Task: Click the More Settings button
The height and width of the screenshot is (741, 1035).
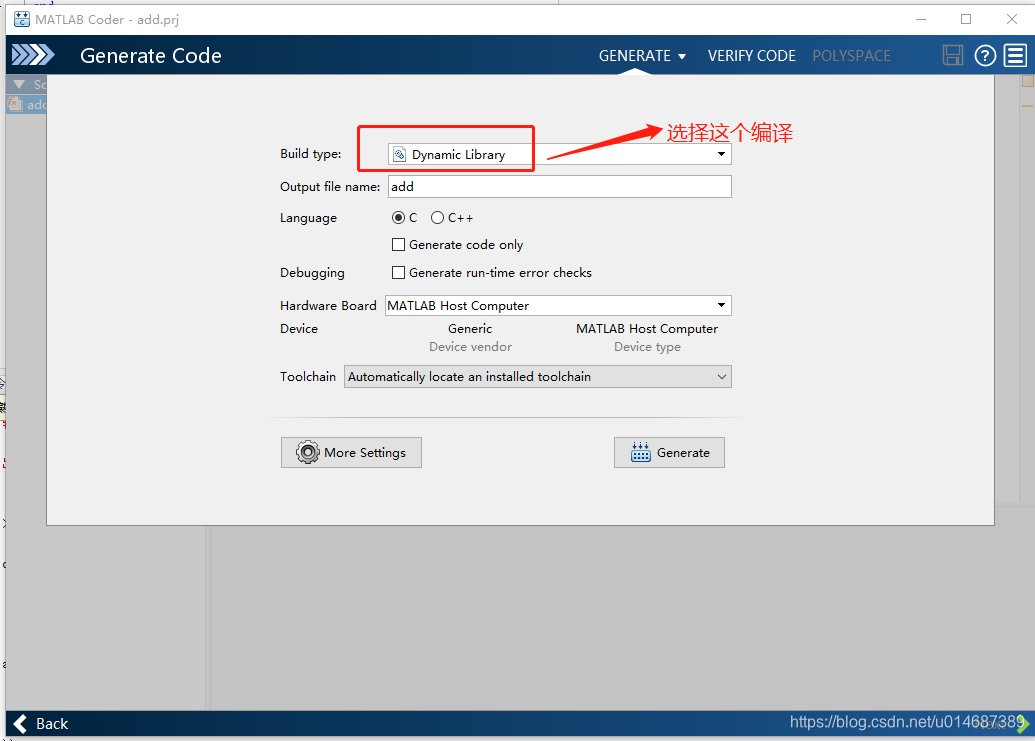Action: (x=351, y=453)
